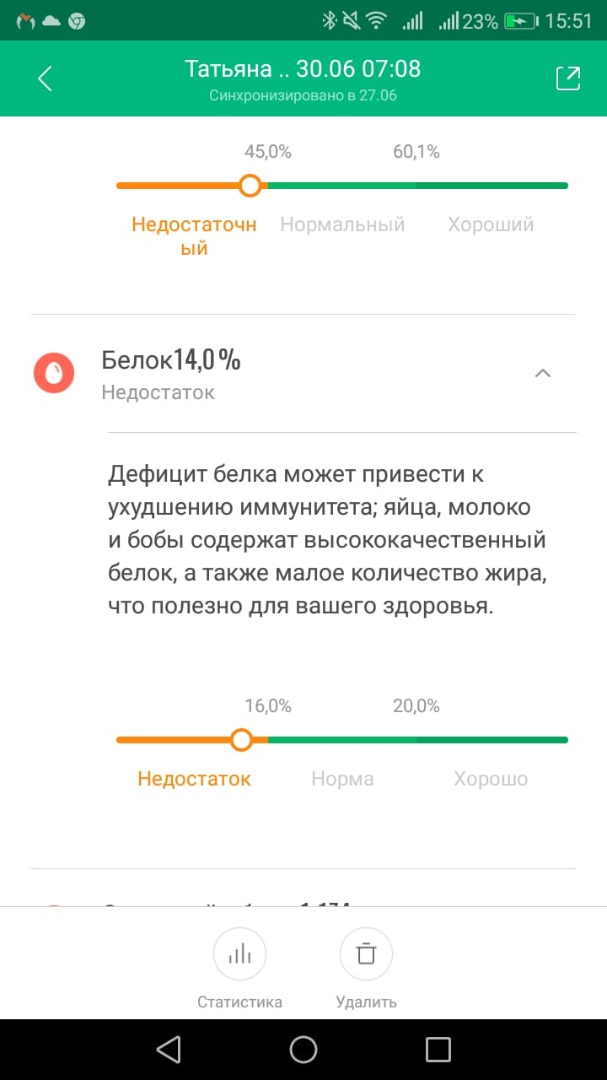Tap the Хороший label on upper scale
The width and height of the screenshot is (607, 1080).
click(491, 225)
